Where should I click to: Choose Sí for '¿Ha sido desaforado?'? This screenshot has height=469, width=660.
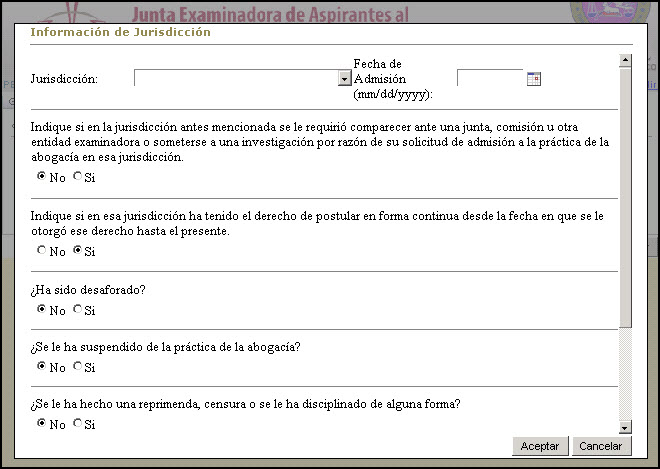coord(78,310)
